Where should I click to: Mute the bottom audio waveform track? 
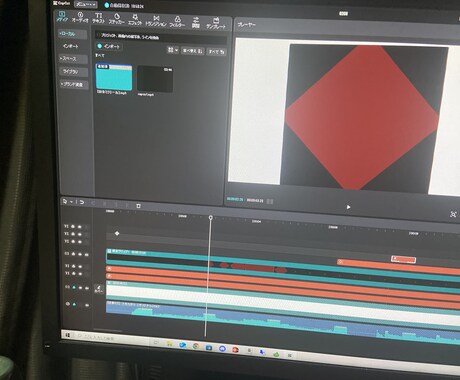tap(87, 305)
